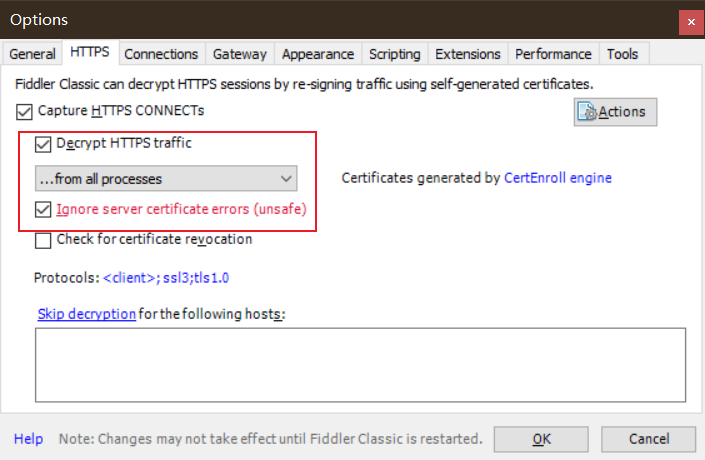Select the Tools tab
Viewport: 705px width, 460px height.
click(622, 54)
